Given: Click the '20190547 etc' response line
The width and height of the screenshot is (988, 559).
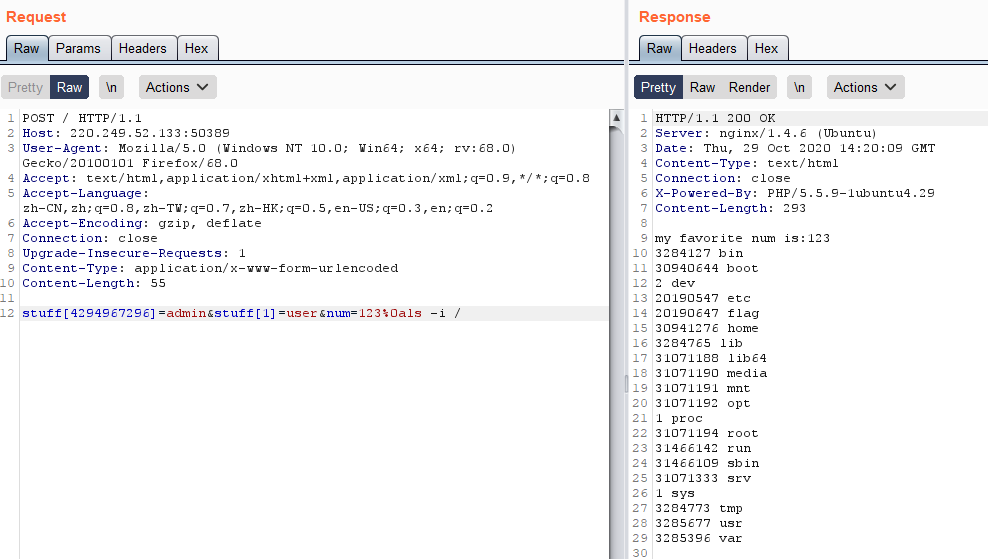Looking at the screenshot, I should [x=703, y=298].
